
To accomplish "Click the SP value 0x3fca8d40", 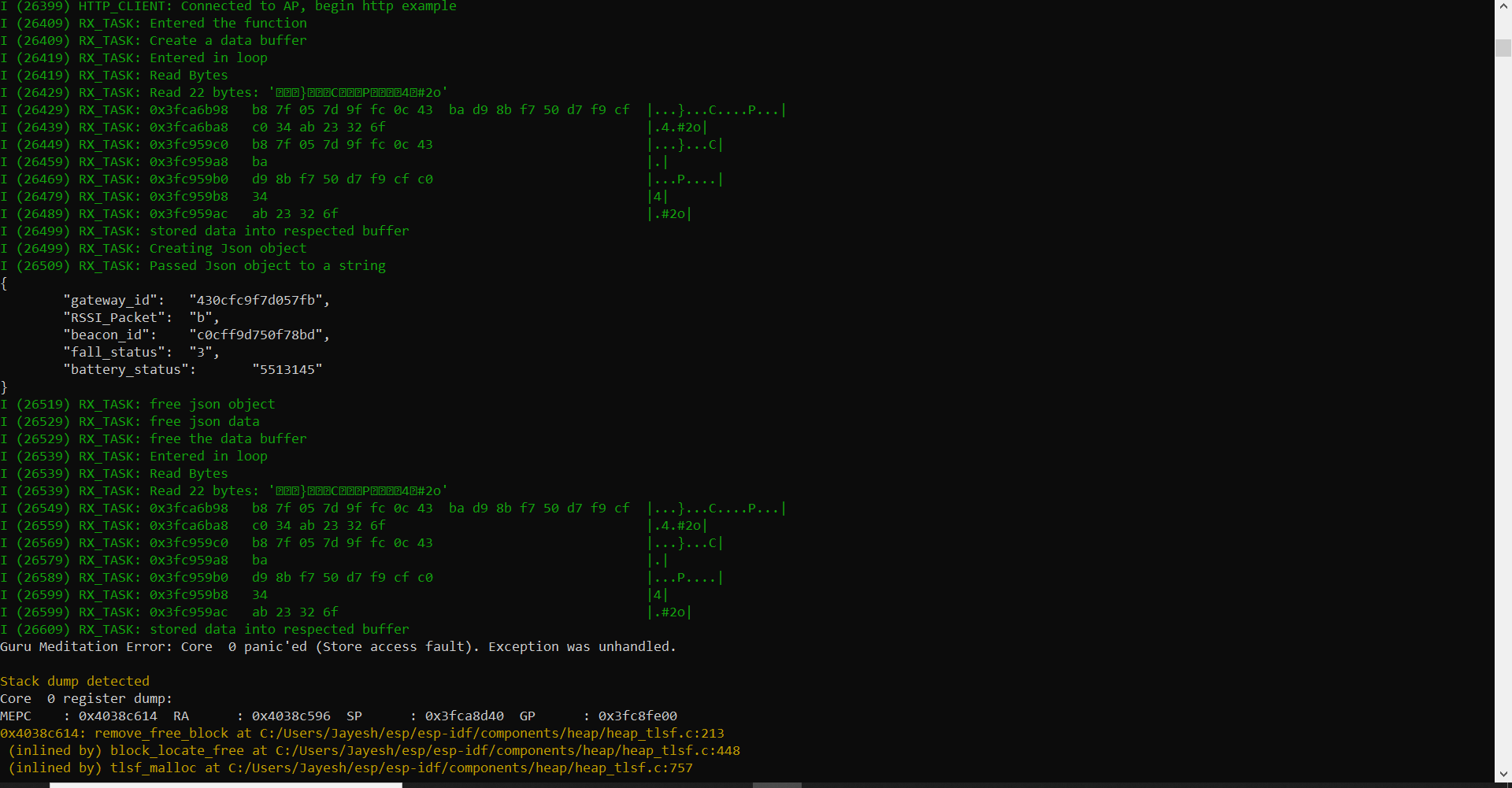I will [465, 716].
